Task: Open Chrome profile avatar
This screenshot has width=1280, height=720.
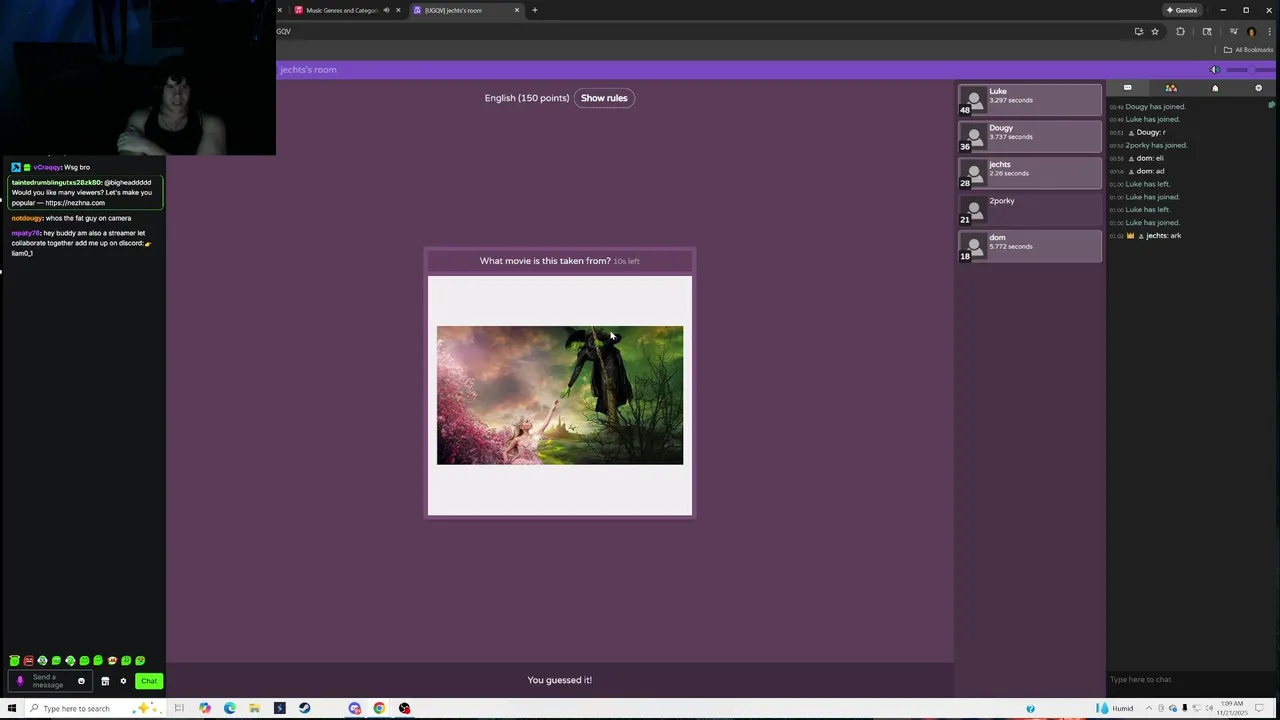Action: point(1251,31)
